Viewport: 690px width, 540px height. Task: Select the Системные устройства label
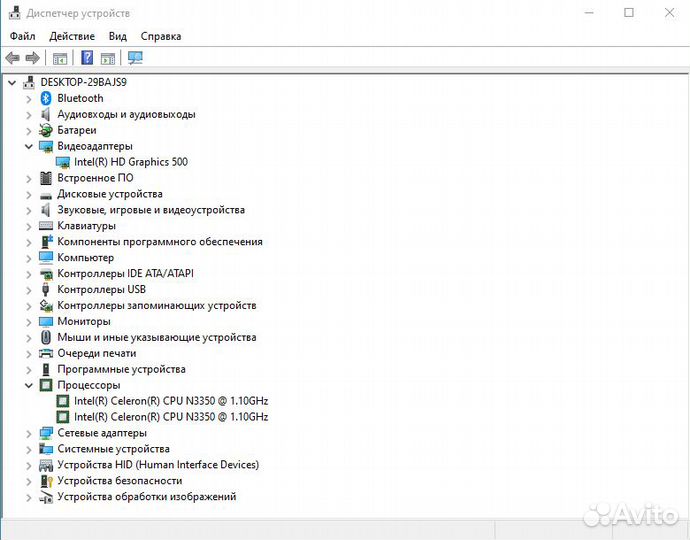(114, 449)
